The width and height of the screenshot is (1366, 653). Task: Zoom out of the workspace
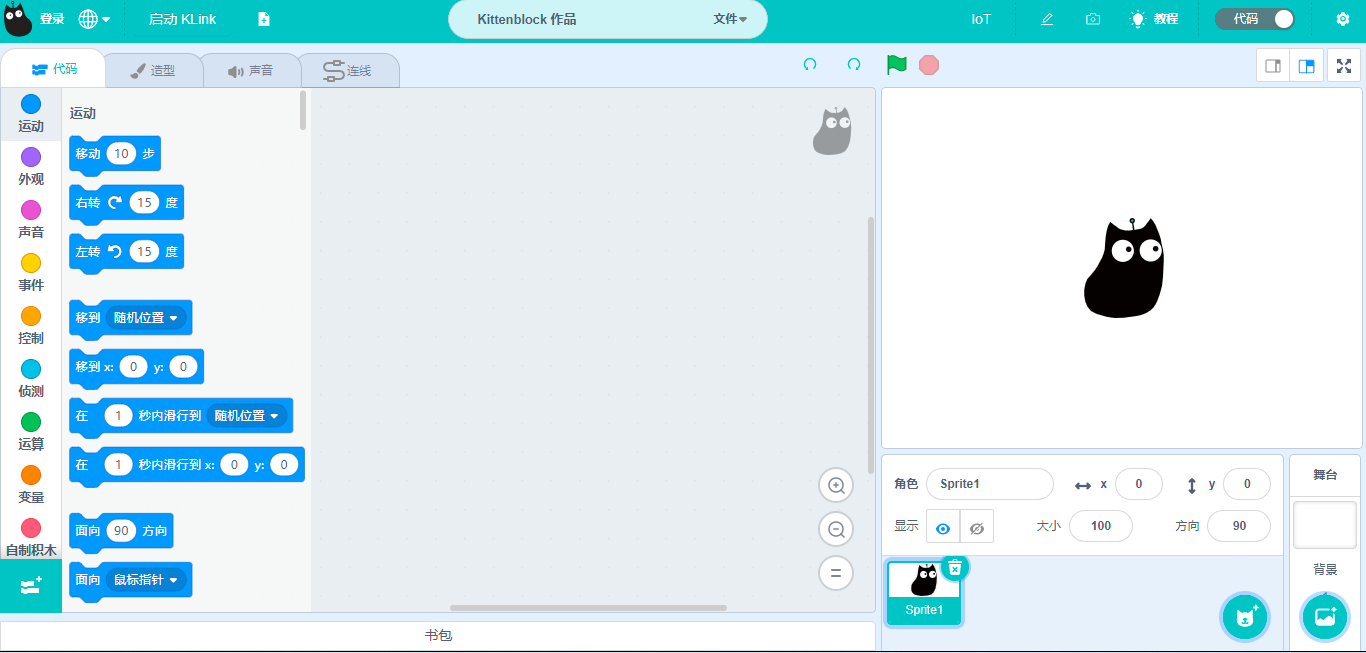click(x=836, y=529)
